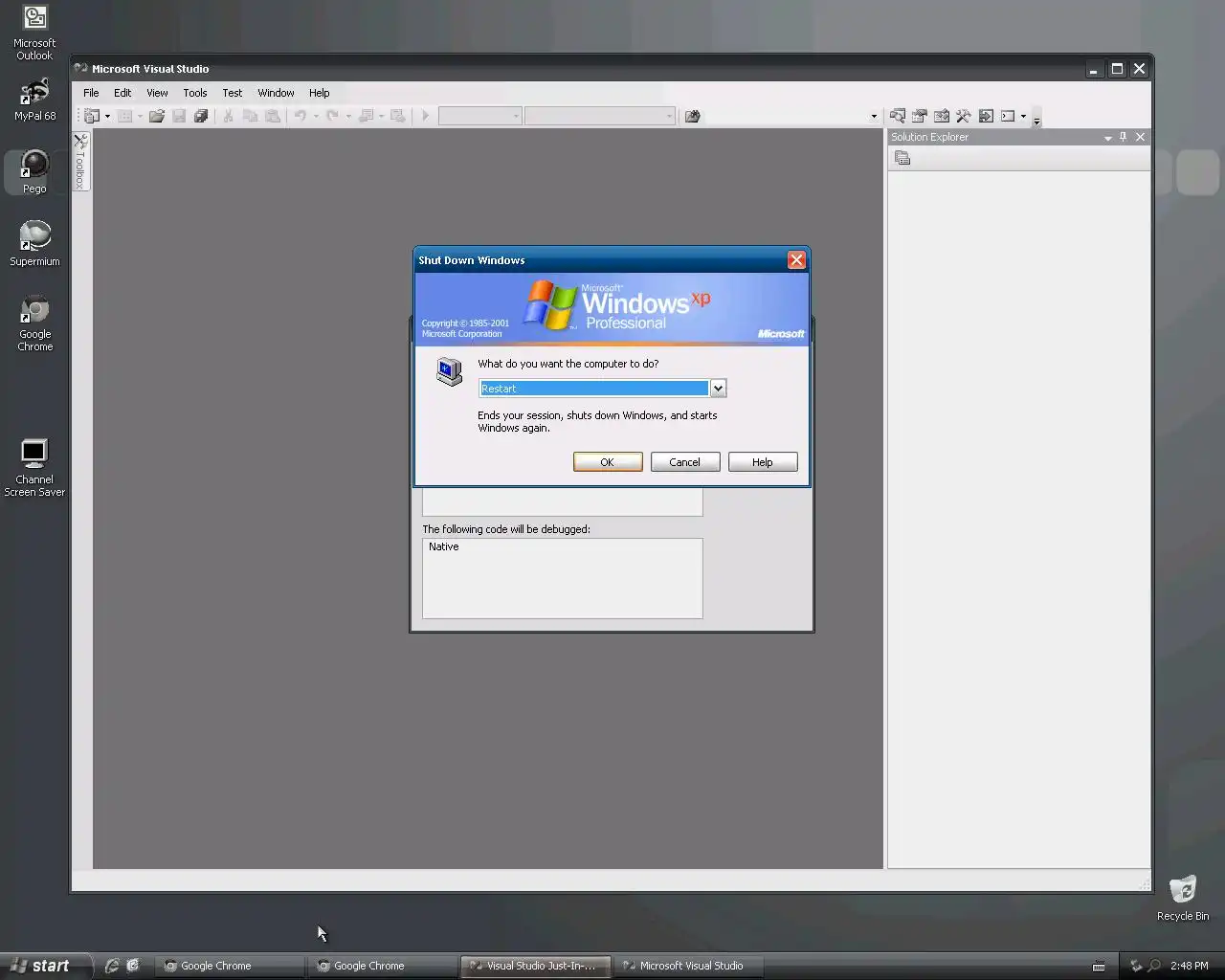Open the Window menu
This screenshot has height=980, width=1225.
(x=276, y=93)
